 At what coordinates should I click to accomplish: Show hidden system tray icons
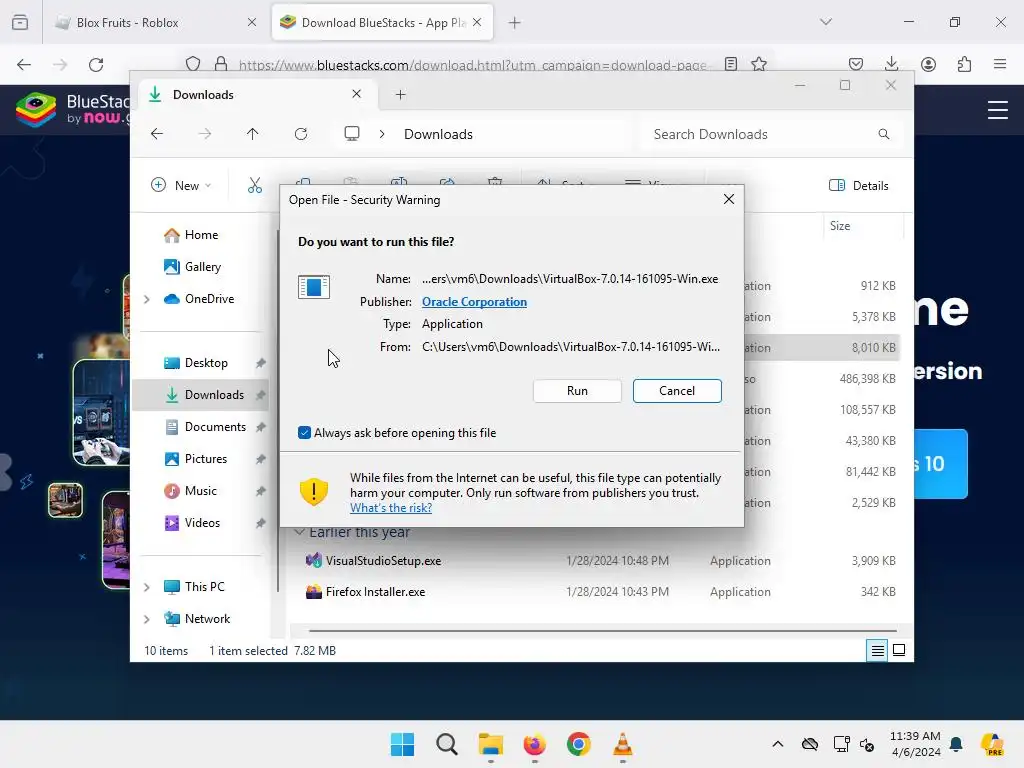[x=777, y=744]
